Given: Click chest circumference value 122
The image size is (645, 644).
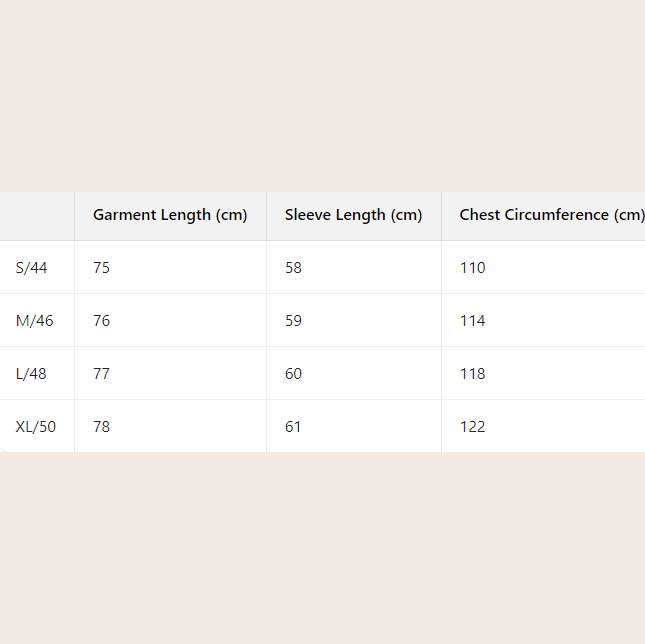Looking at the screenshot, I should coord(472,427).
